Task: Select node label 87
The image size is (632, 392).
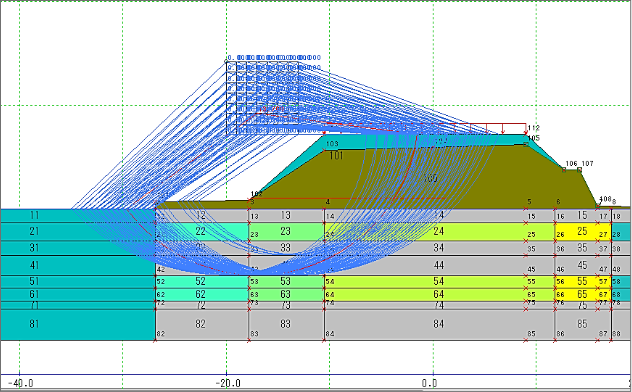Action: [x=603, y=334]
